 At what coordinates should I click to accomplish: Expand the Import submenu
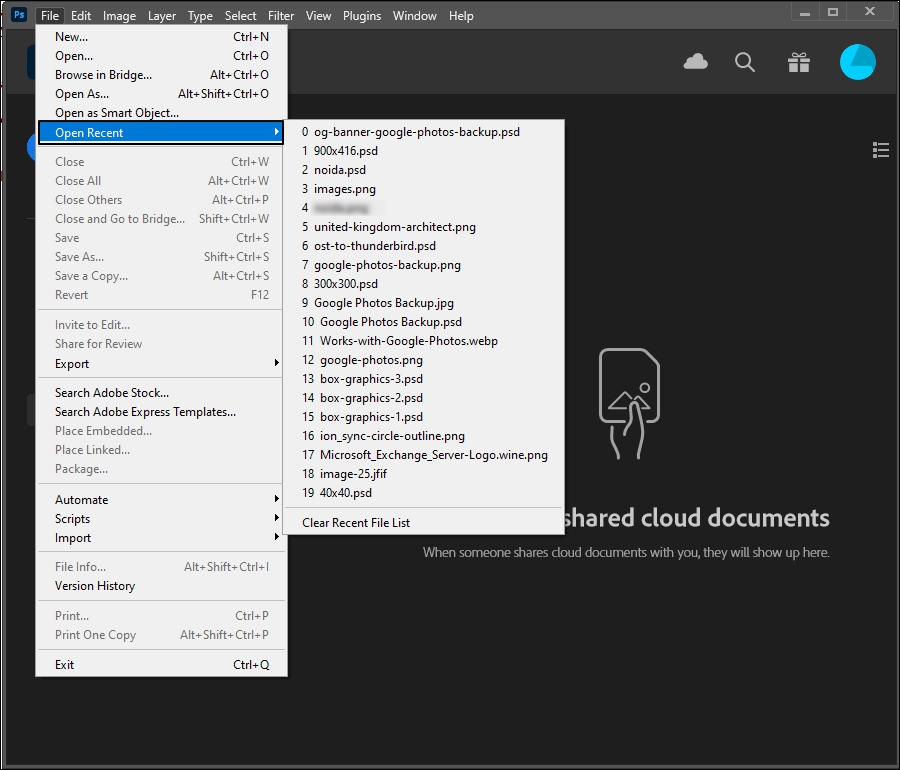tap(72, 538)
